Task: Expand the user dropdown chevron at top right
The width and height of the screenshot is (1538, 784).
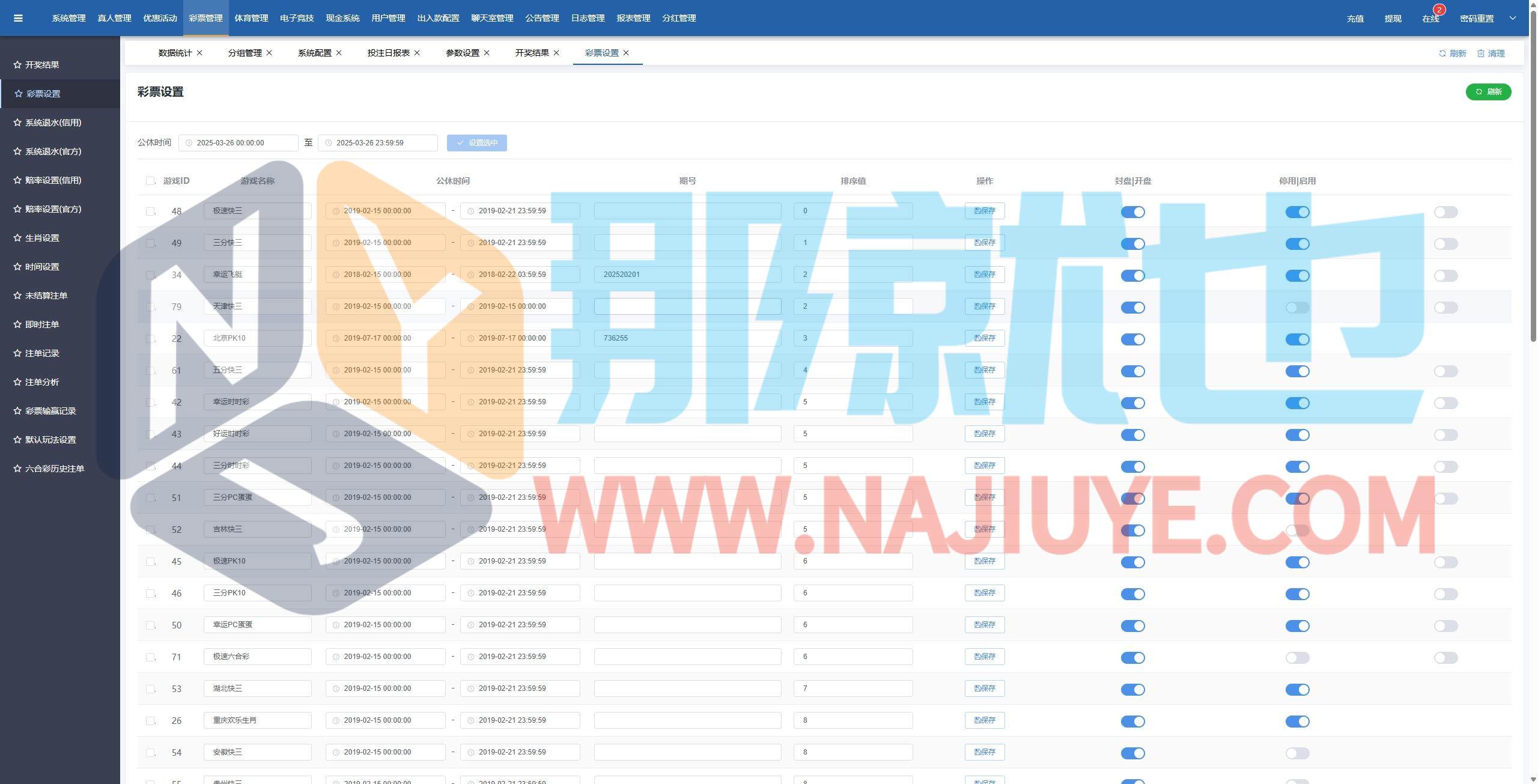Action: (x=1513, y=18)
